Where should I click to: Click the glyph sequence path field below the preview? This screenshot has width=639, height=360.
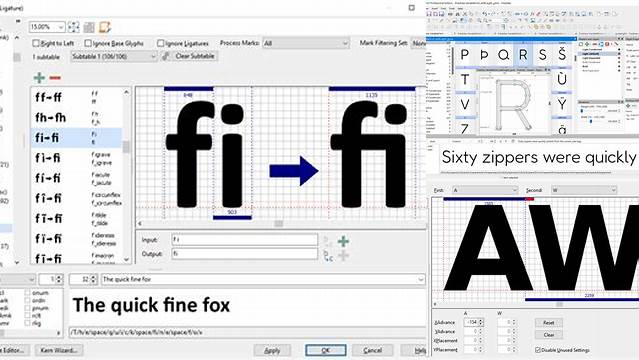tap(247, 332)
